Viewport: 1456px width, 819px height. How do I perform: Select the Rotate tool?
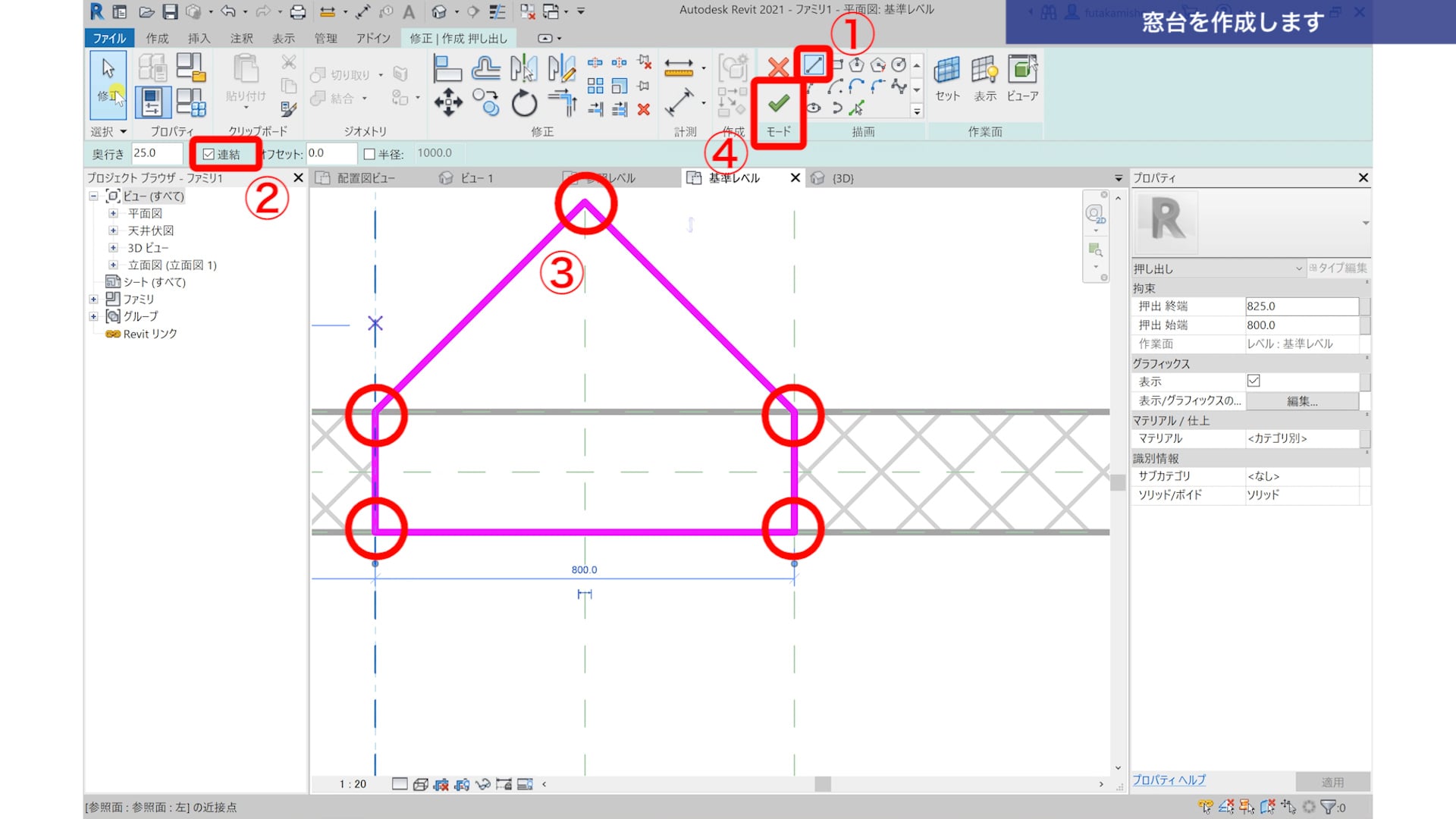(x=523, y=103)
